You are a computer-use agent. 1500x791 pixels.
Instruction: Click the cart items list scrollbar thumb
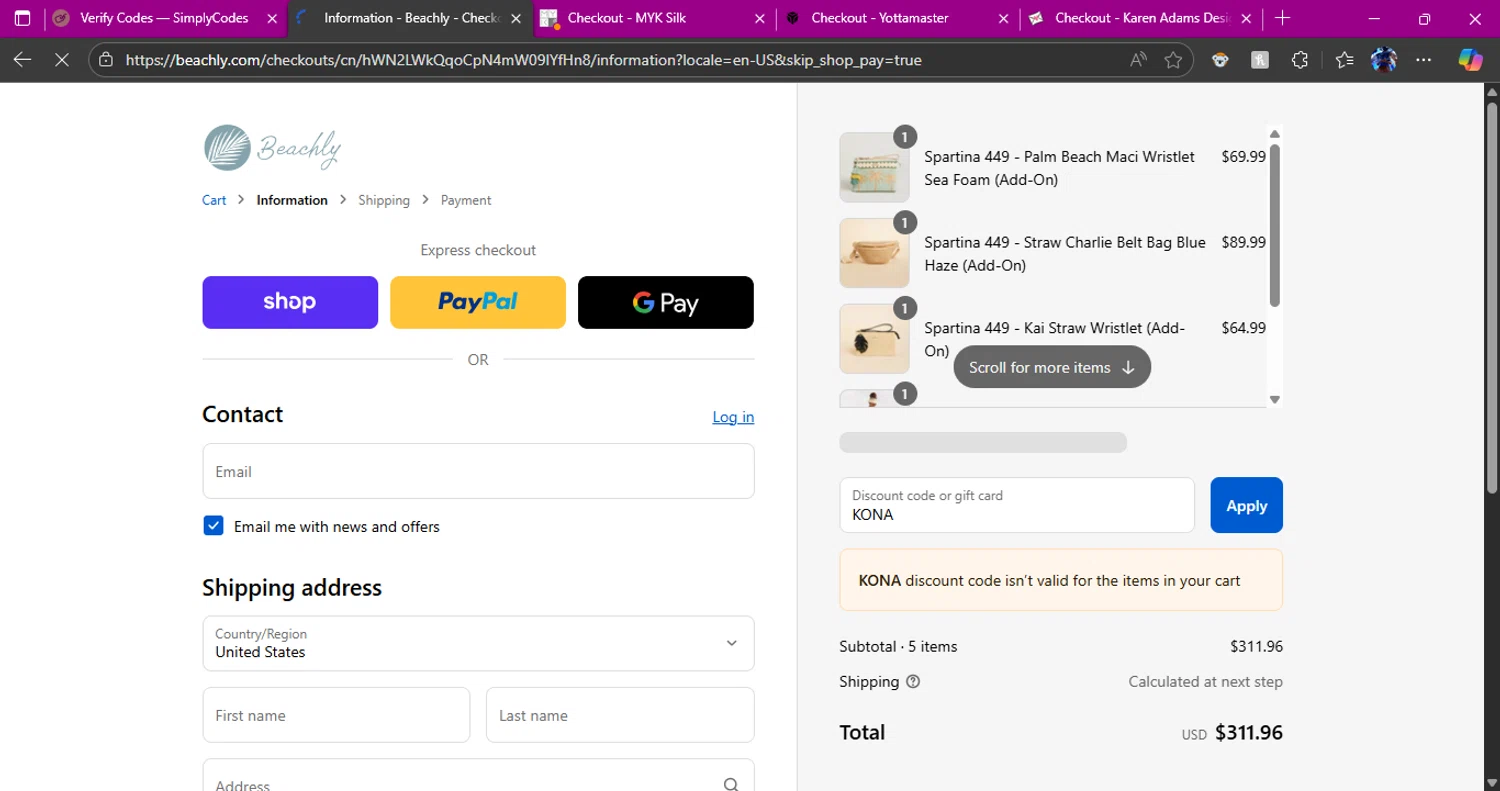tap(1274, 225)
